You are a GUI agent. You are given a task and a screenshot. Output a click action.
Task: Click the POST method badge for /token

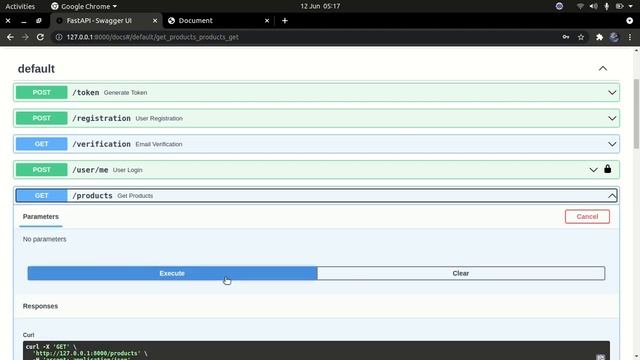[x=42, y=93]
